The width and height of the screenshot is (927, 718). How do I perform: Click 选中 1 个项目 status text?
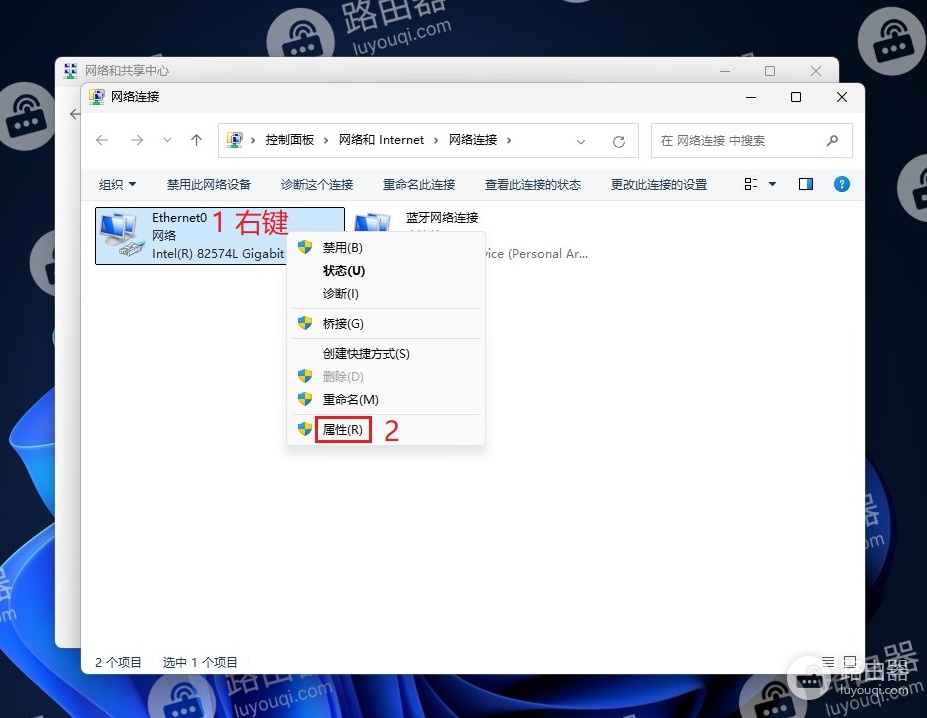[x=200, y=662]
